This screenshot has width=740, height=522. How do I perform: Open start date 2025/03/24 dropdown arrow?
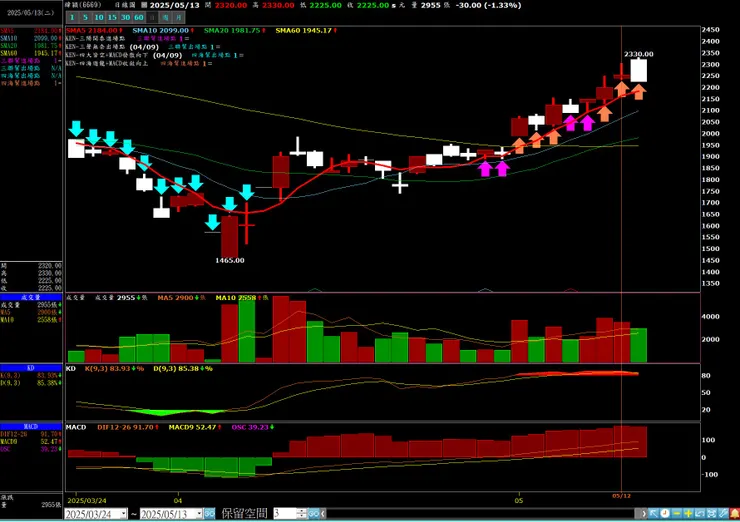pyautogui.click(x=124, y=514)
